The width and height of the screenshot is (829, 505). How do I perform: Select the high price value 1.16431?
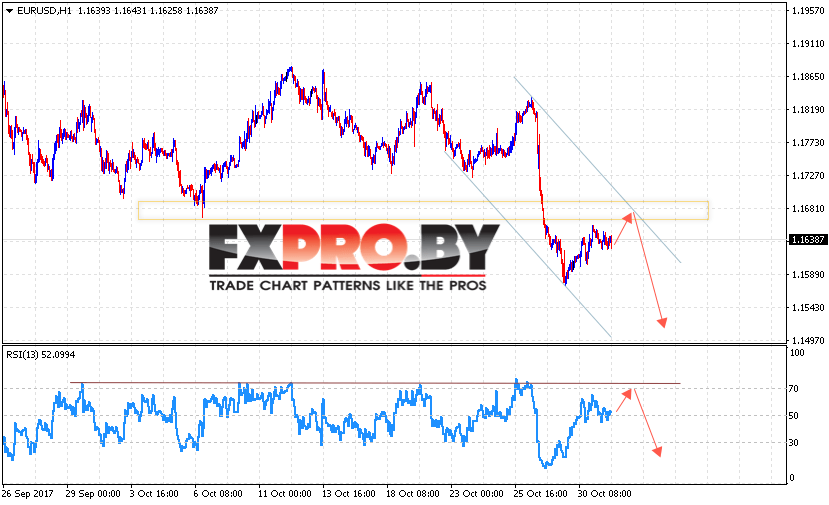point(130,11)
